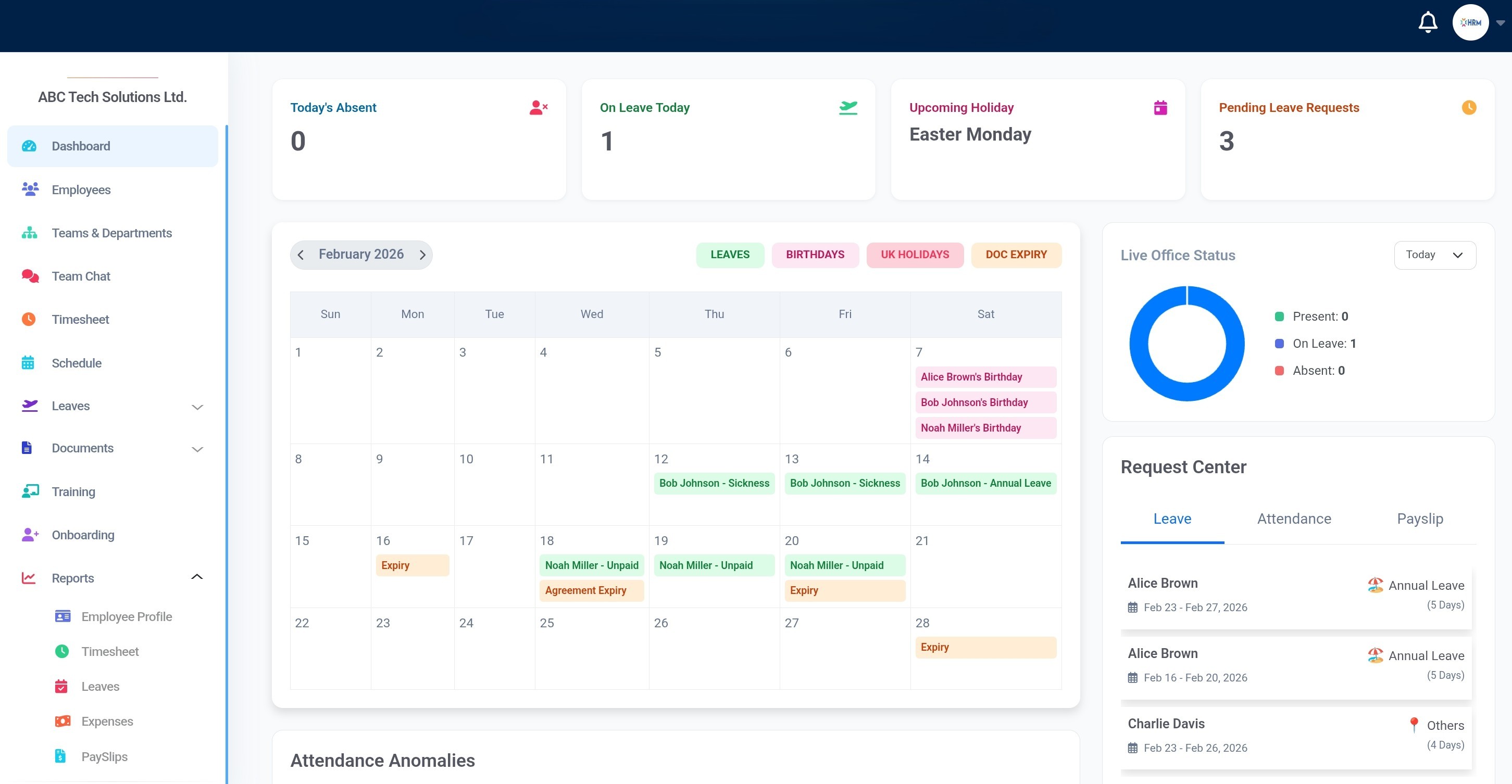Open Bob Johnson - Annual Leave calendar event
This screenshot has width=1512, height=784.
coord(985,483)
